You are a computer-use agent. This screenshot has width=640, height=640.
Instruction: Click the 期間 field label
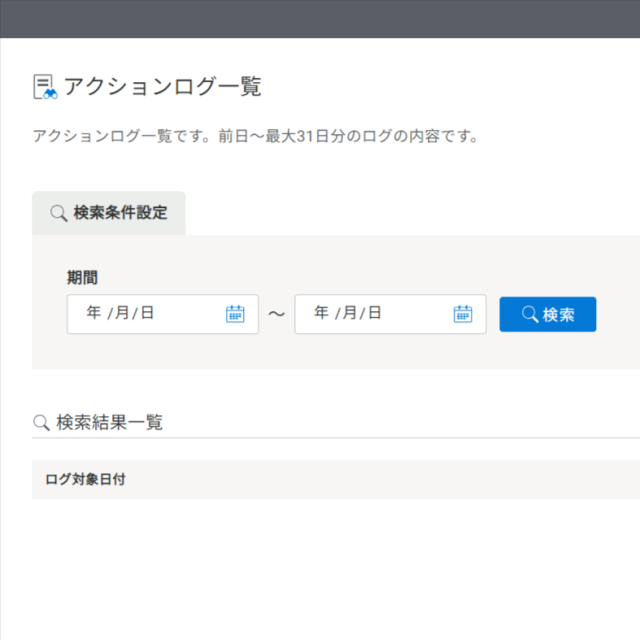82,278
